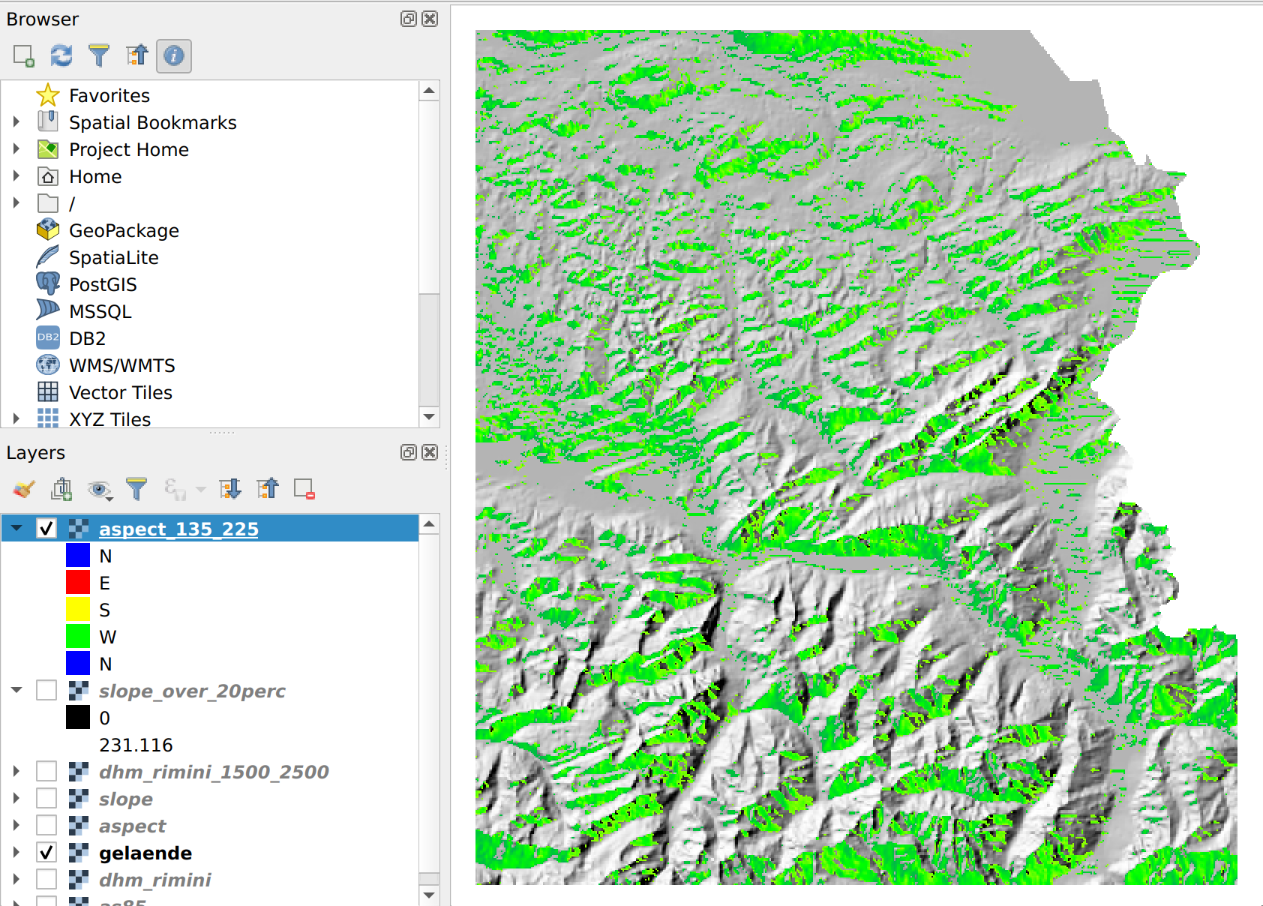Screen dimensions: 1263x906
Task: Select WMS/WMTS in the Browser tree
Action: (x=121, y=366)
